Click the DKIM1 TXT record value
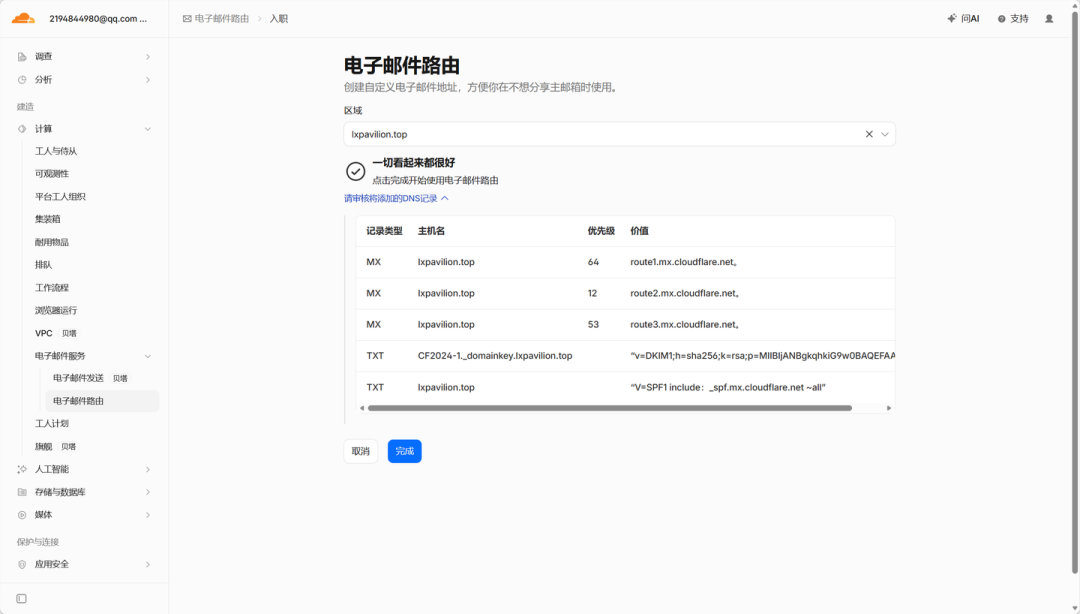The width and height of the screenshot is (1080, 614). (x=762, y=356)
